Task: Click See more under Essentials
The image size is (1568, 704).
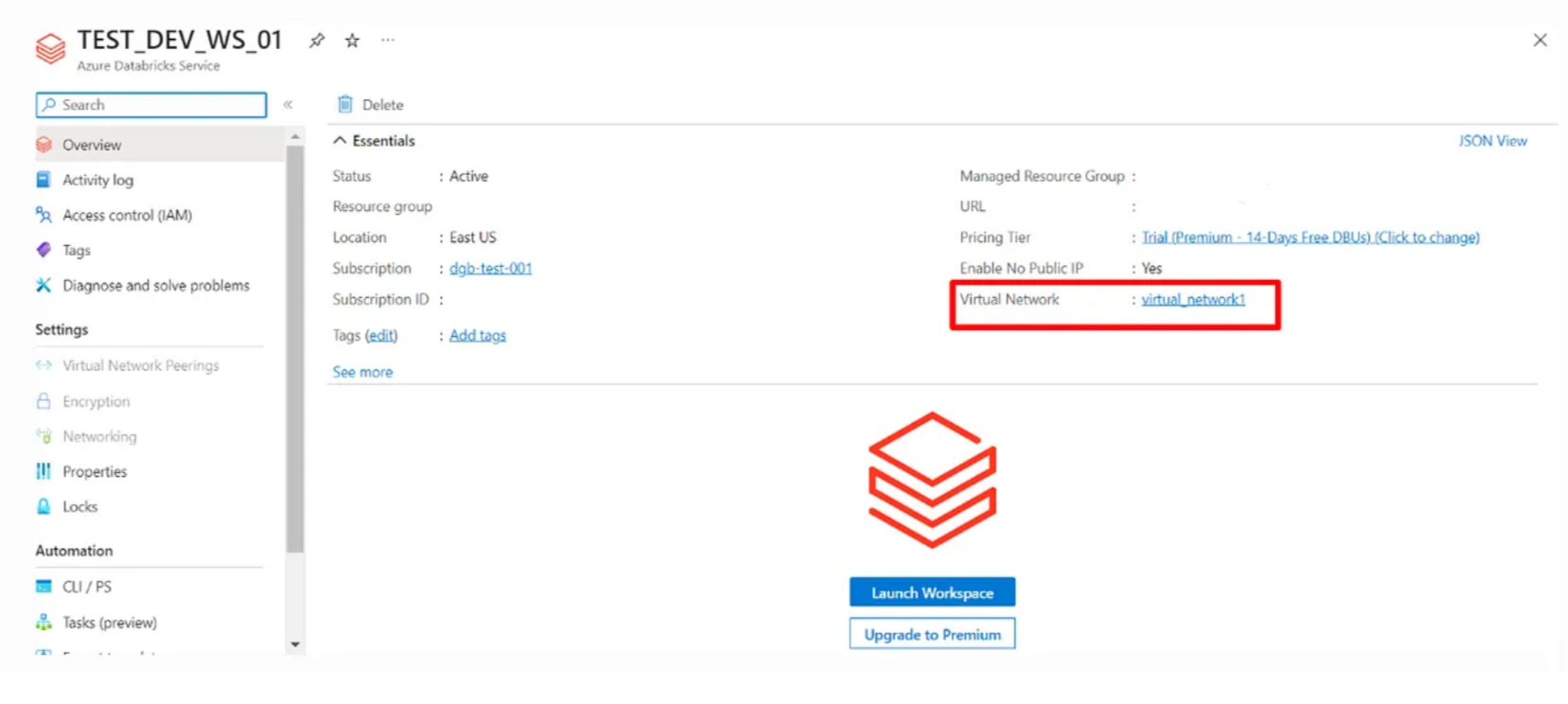Action: [362, 372]
